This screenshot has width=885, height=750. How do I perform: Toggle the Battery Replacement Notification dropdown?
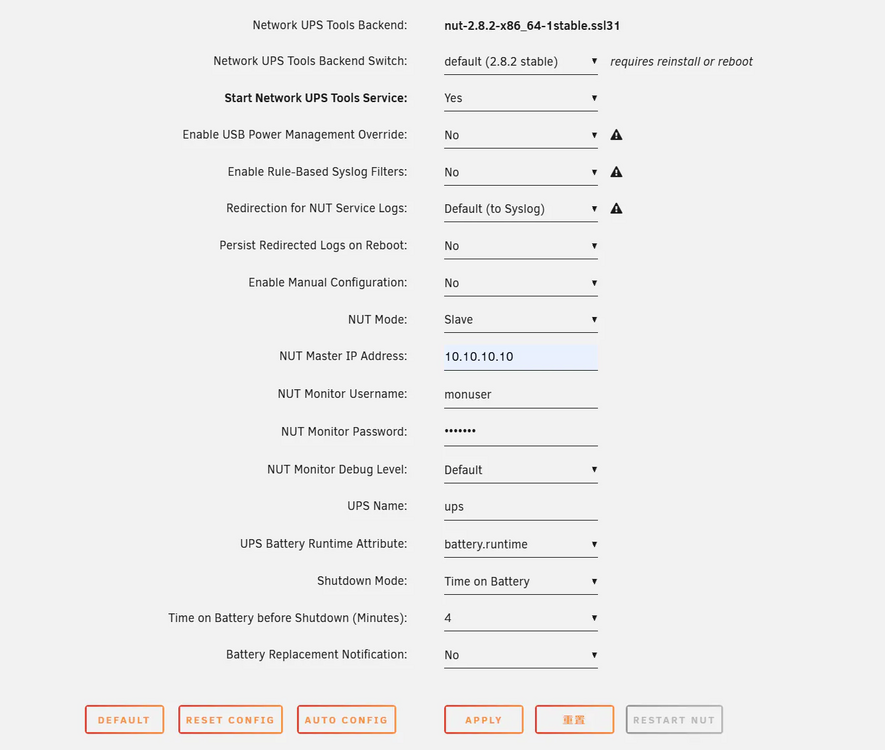(520, 655)
